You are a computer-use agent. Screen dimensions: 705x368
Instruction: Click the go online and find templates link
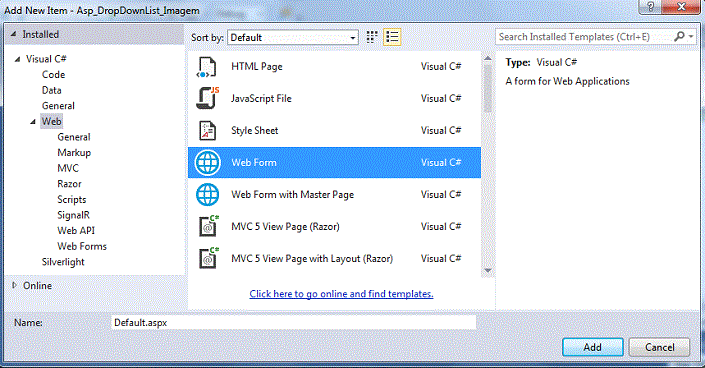[341, 294]
